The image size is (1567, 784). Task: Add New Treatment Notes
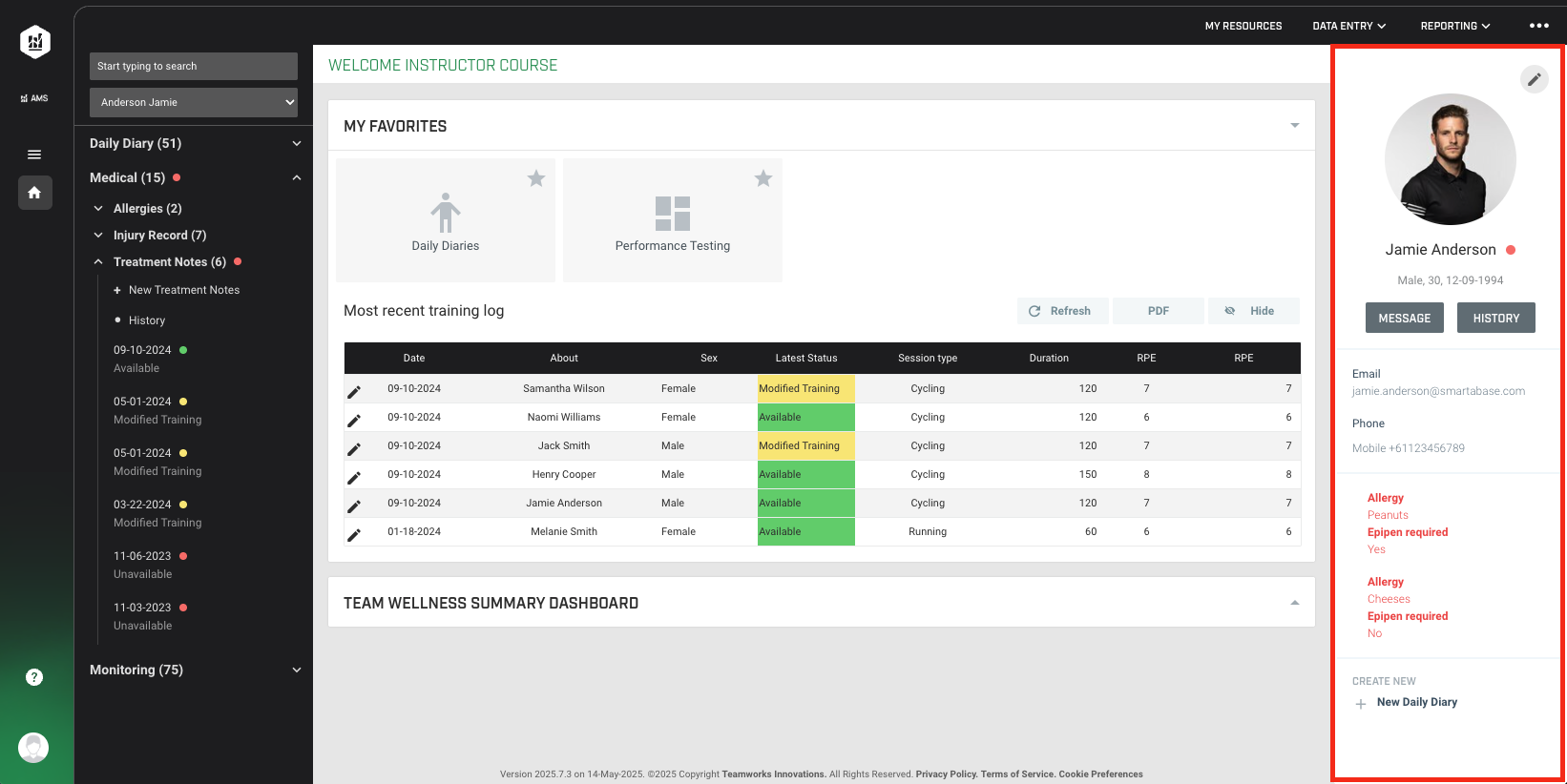pos(184,290)
